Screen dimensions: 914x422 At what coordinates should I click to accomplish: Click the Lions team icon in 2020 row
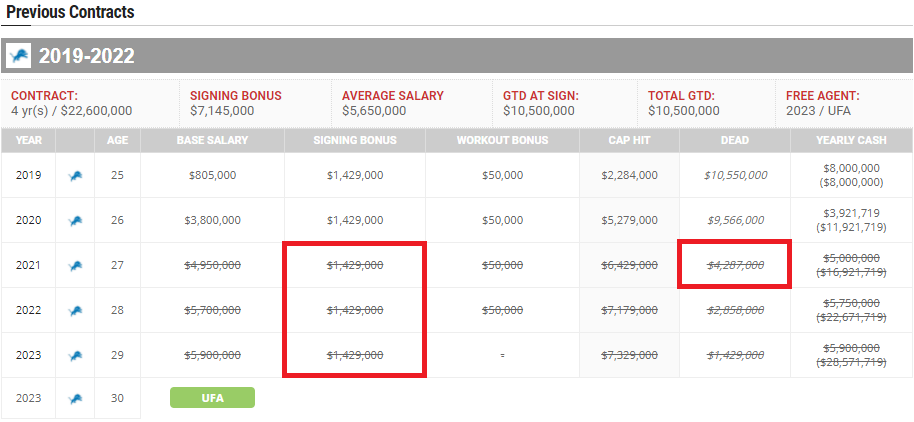75,220
